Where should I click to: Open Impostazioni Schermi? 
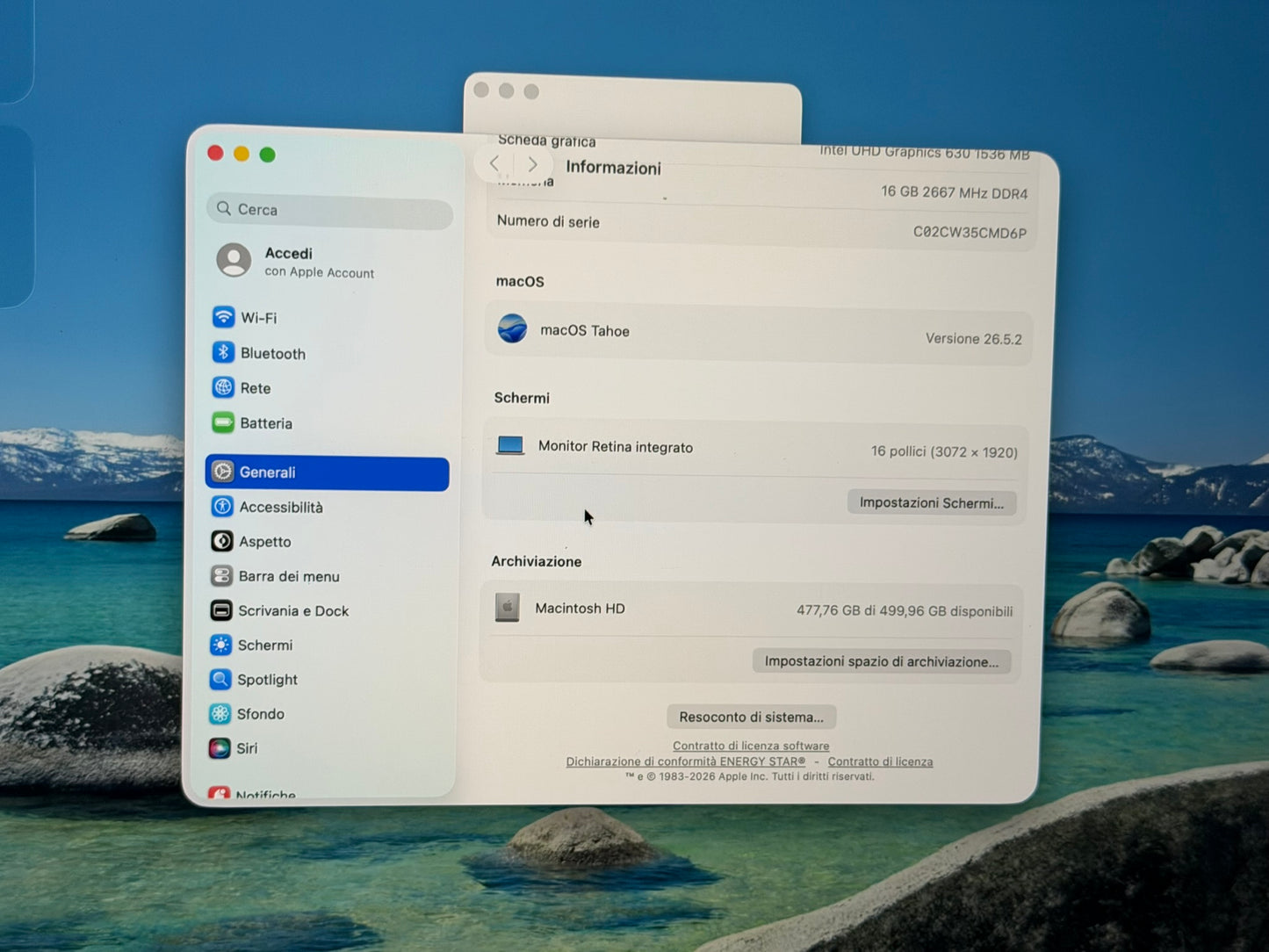(x=931, y=502)
